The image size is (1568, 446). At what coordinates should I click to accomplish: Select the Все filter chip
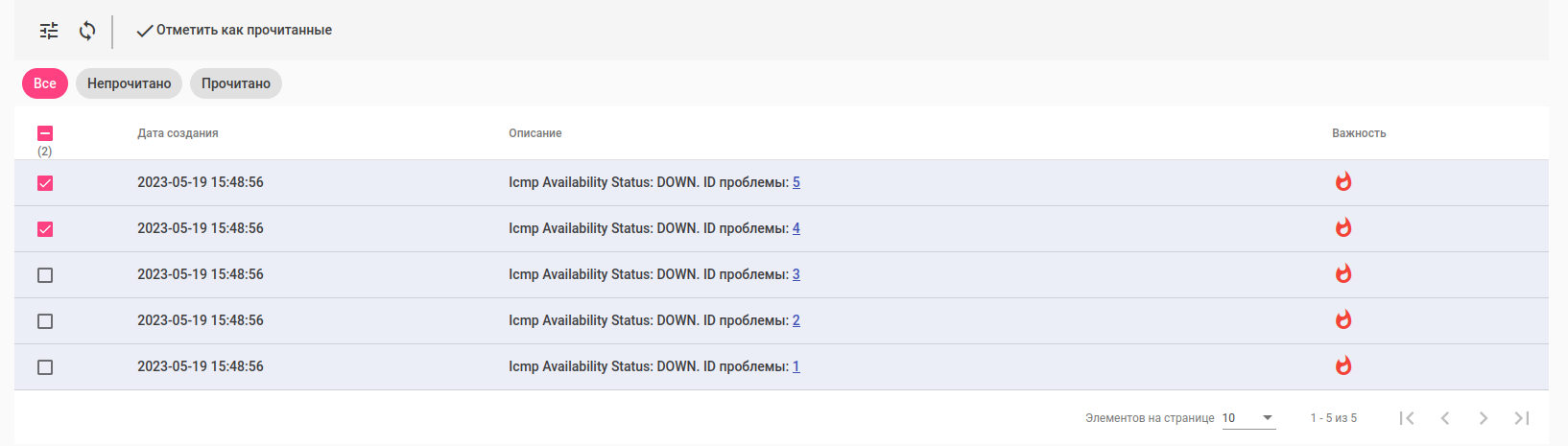coord(45,83)
